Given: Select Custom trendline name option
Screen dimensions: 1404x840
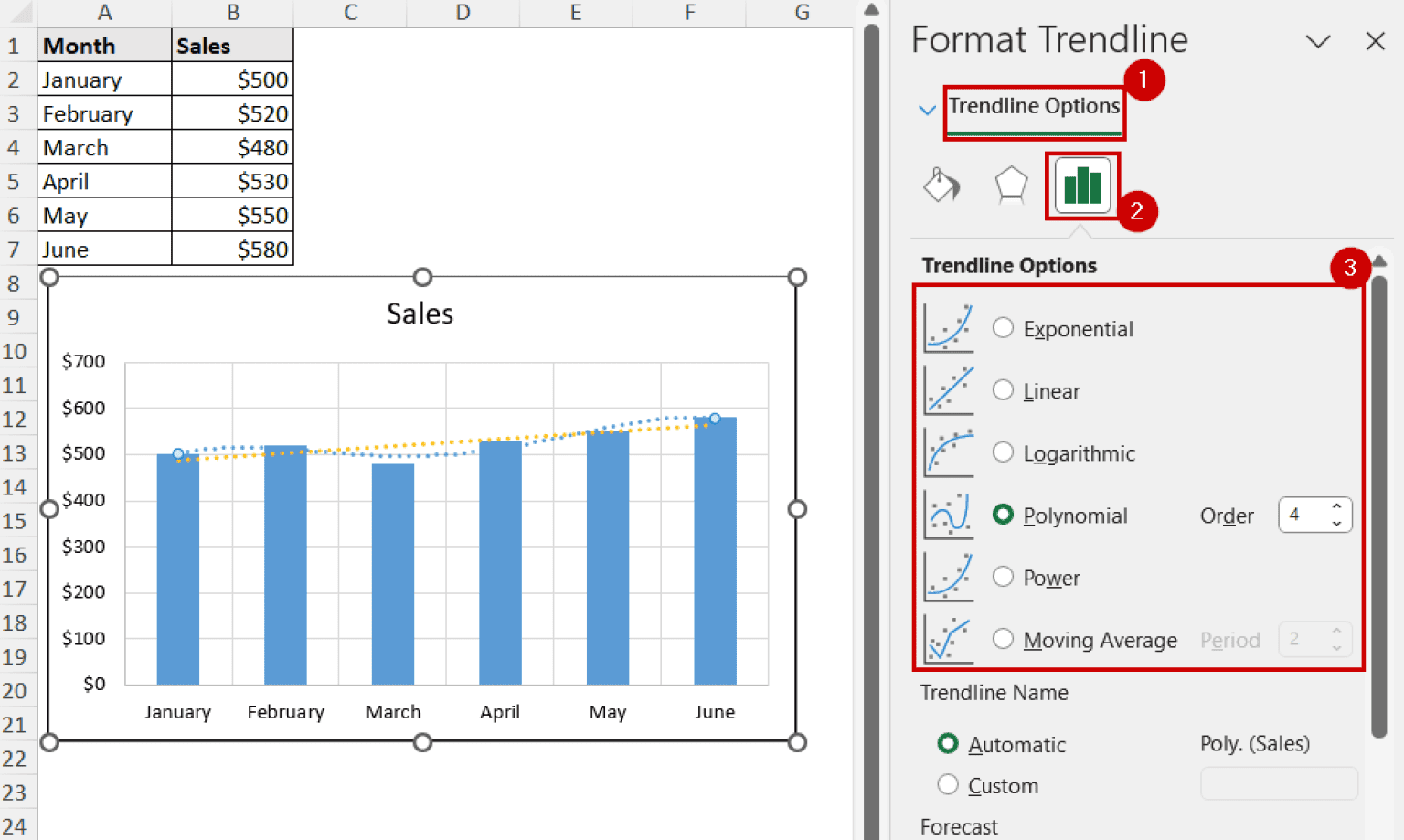Looking at the screenshot, I should point(948,785).
